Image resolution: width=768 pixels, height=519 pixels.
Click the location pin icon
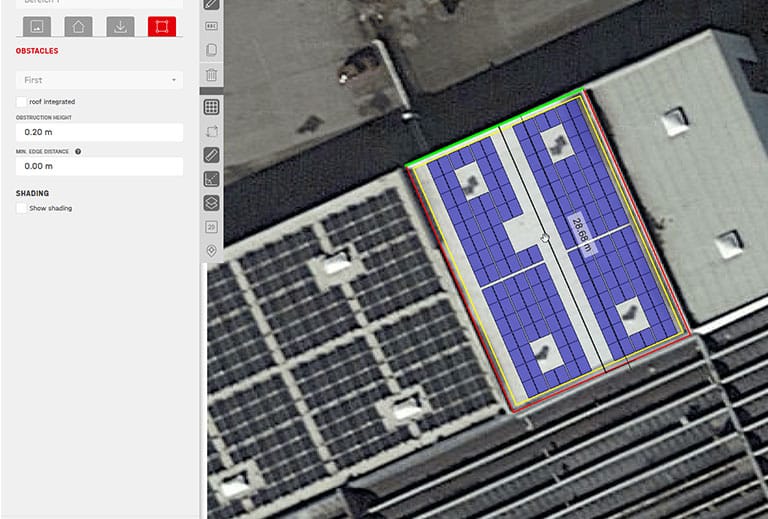point(211,251)
